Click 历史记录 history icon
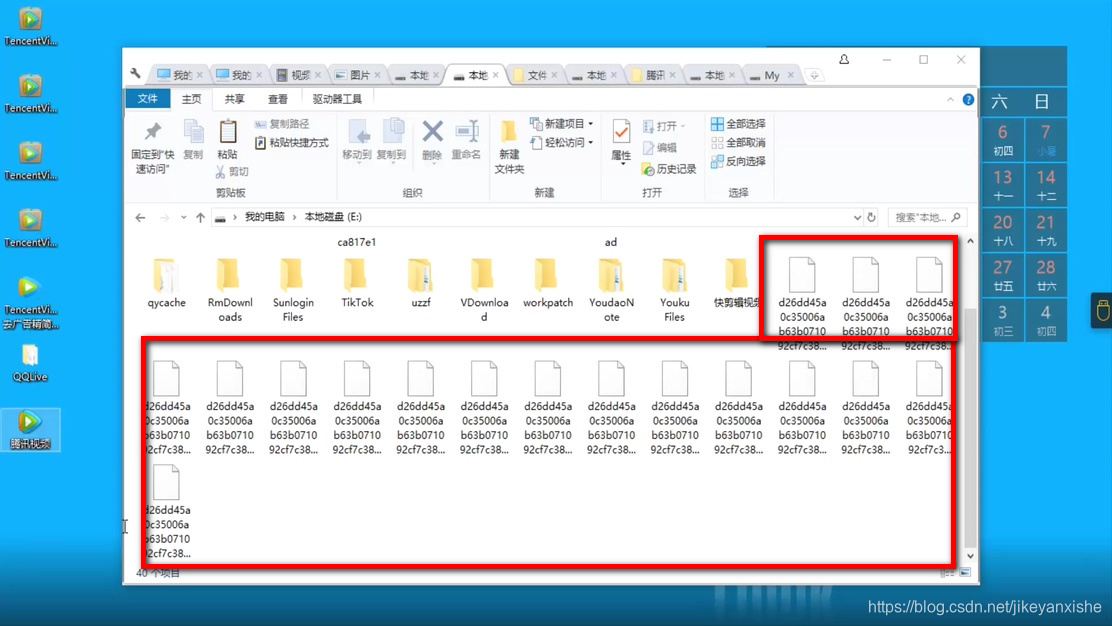1112x626 pixels. coord(669,169)
